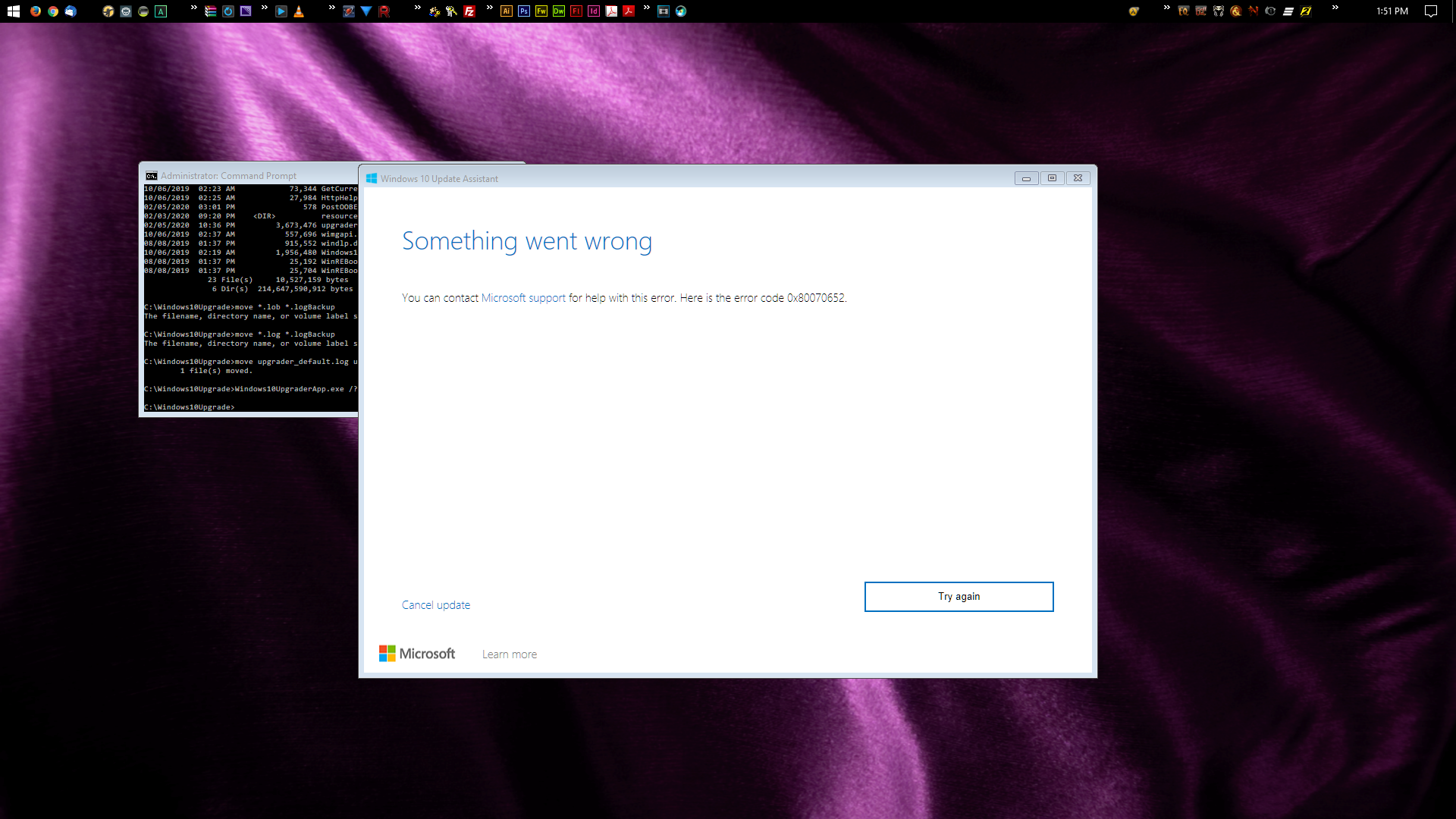Expand overflow chevron after the red R icon
This screenshot has width=1456, height=819.
tap(418, 8)
